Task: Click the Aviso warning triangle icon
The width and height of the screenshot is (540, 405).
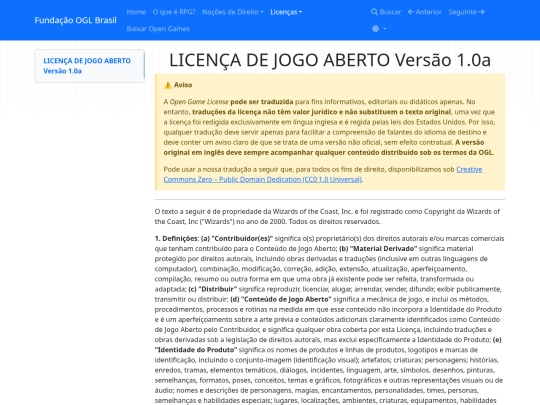Action: click(168, 85)
